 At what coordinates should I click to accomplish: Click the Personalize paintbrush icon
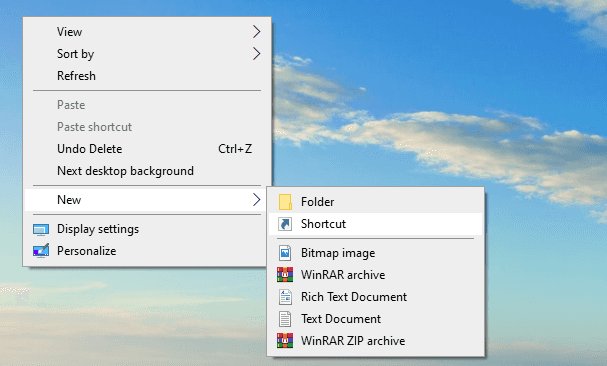tap(41, 251)
